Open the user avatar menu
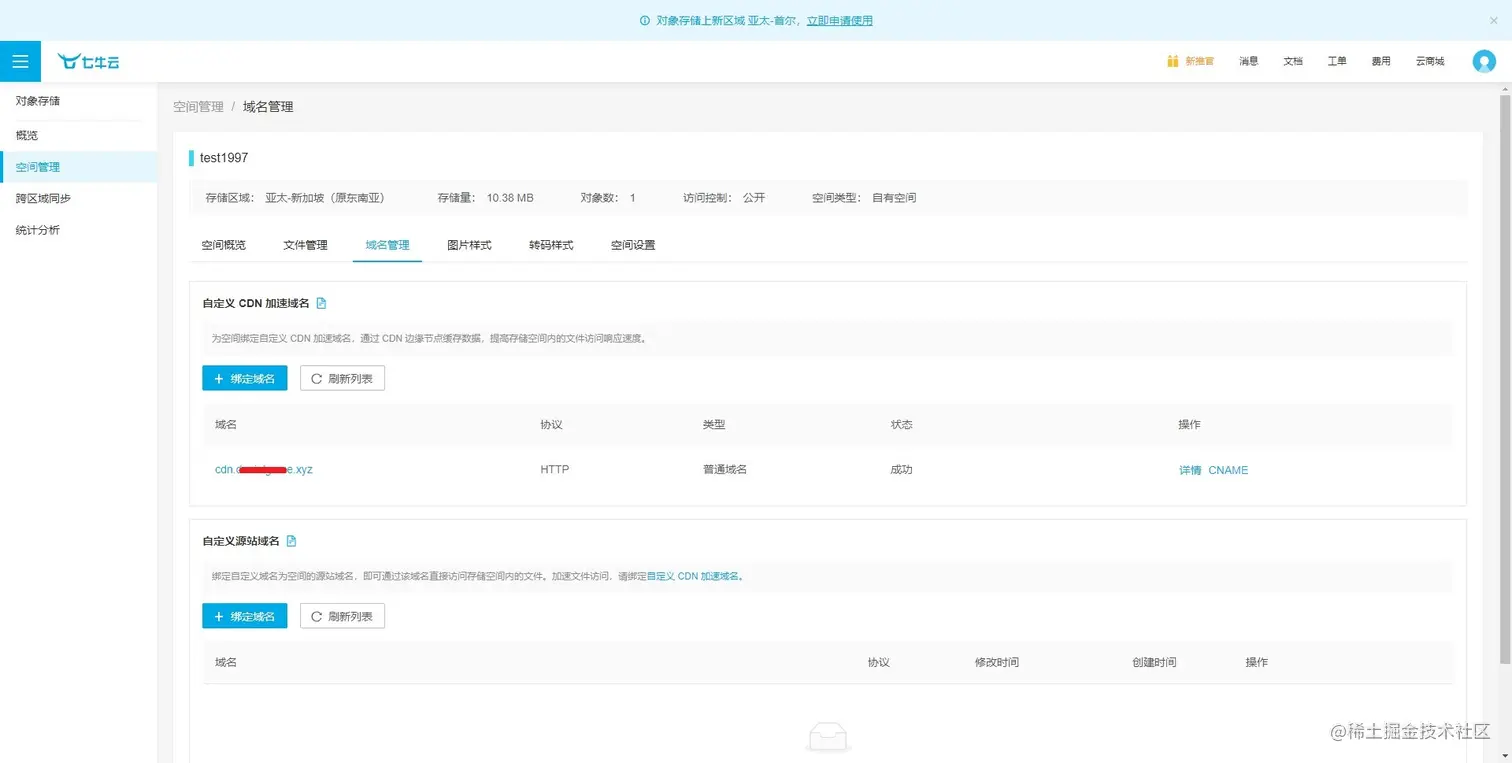 (x=1484, y=61)
